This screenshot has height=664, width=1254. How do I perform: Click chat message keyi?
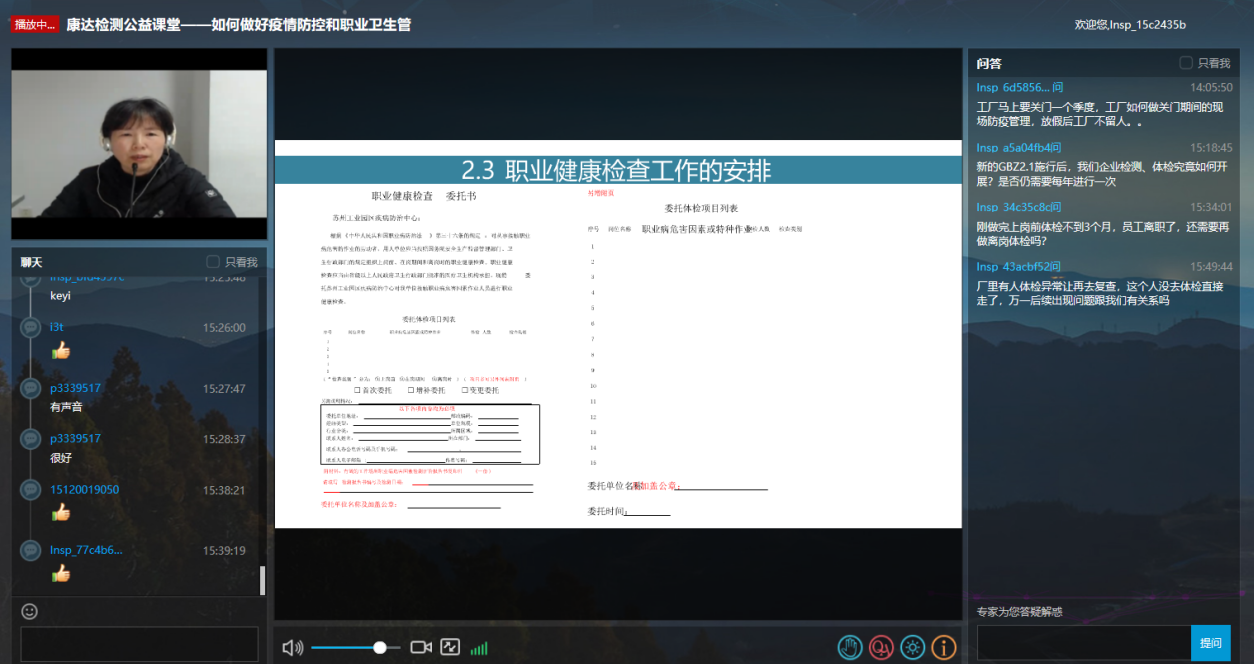(x=61, y=296)
